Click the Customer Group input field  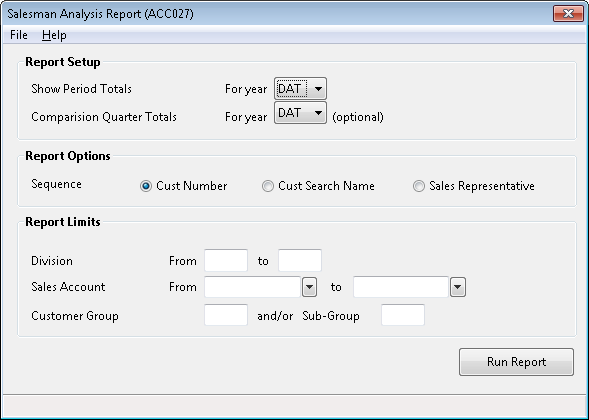pyautogui.click(x=226, y=315)
